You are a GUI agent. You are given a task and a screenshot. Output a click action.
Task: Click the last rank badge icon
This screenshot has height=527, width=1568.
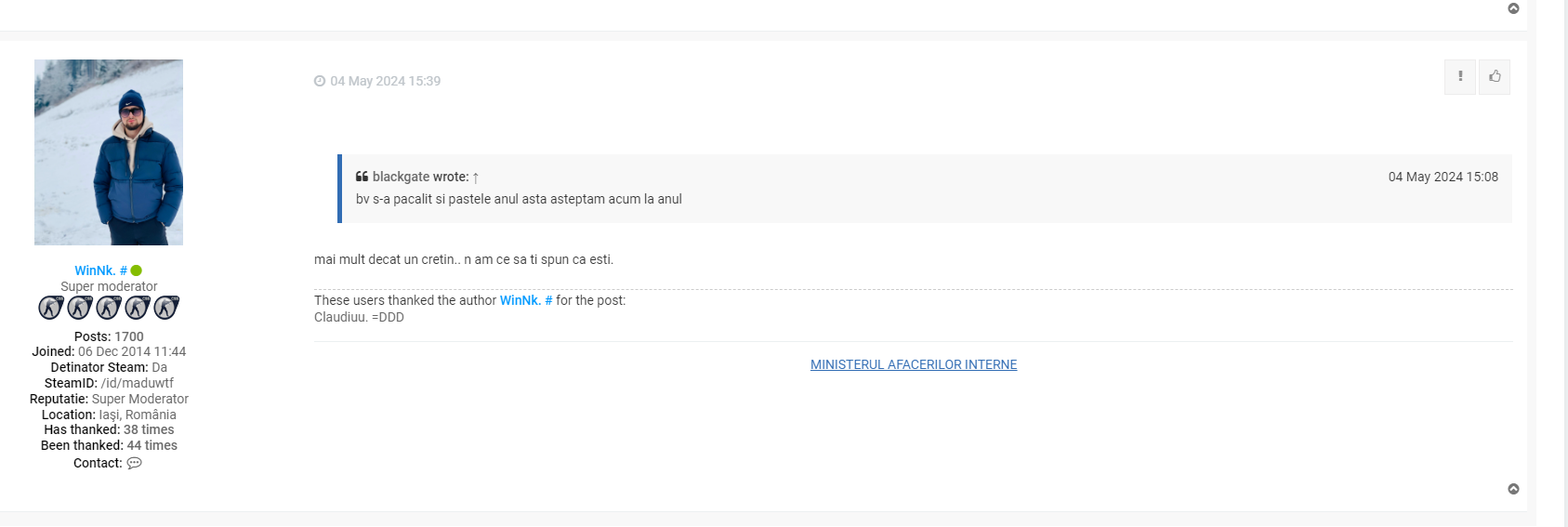[166, 307]
